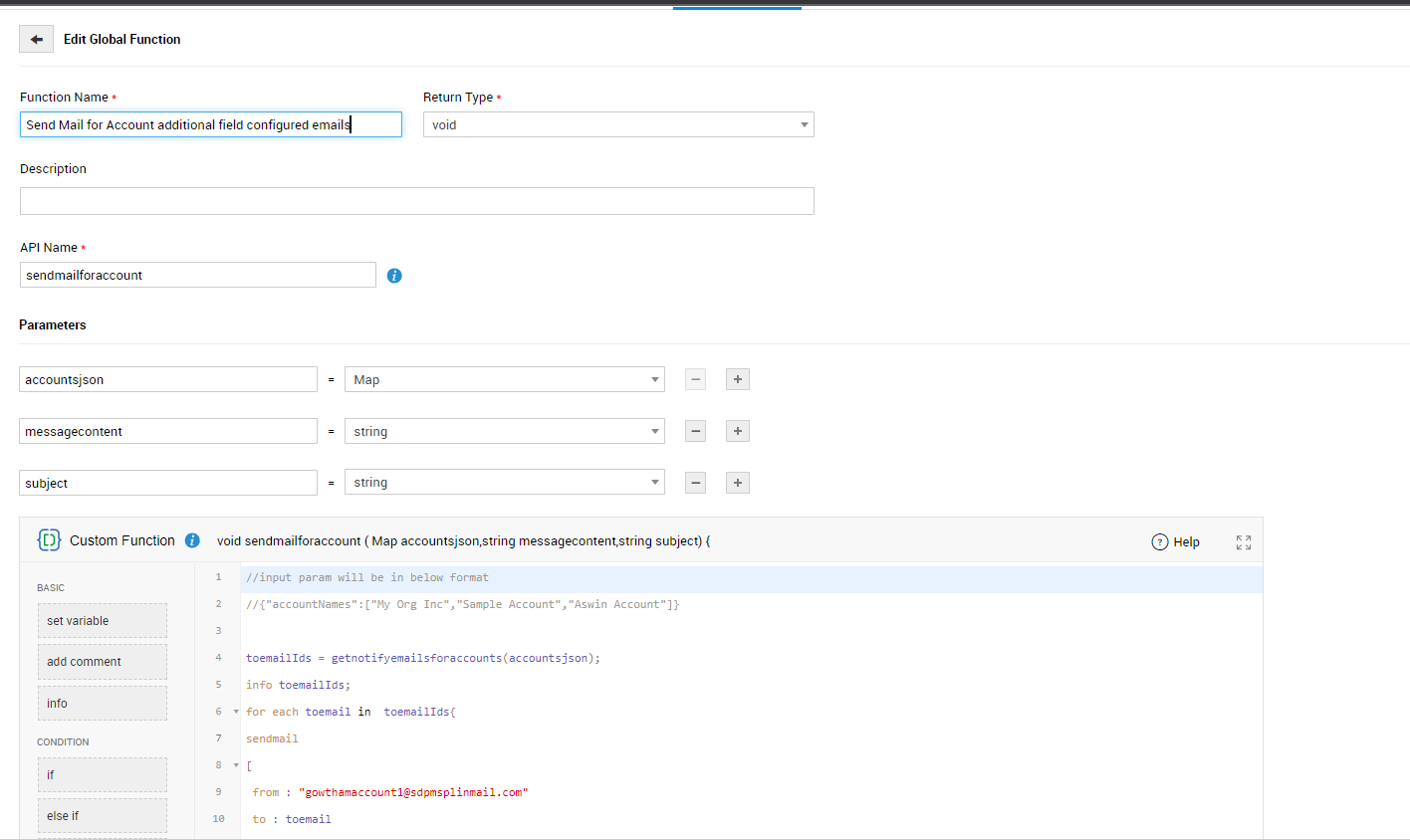
Task: Expand code editor to full screen
Action: [1244, 542]
